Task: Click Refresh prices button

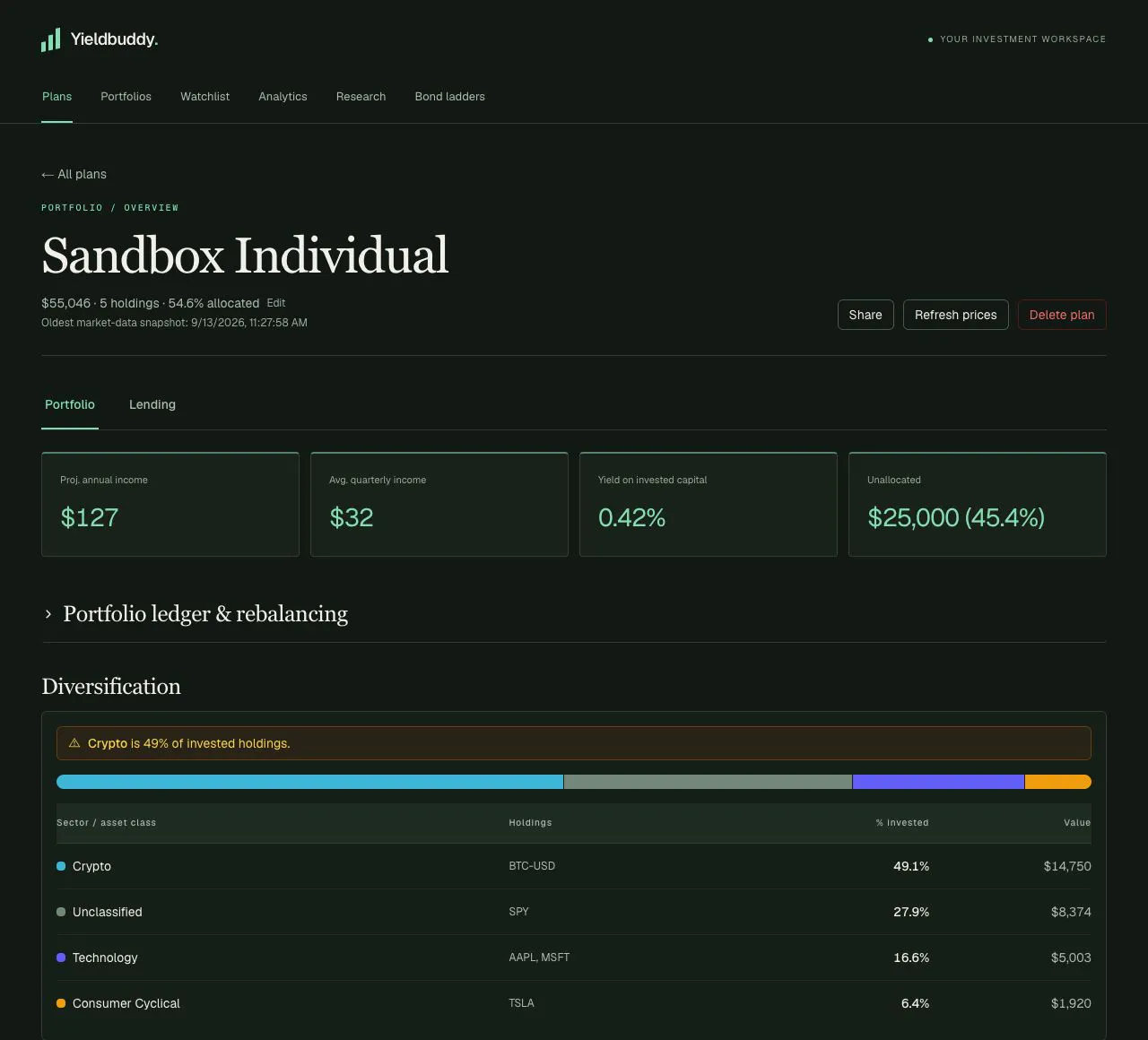Action: pos(955,315)
